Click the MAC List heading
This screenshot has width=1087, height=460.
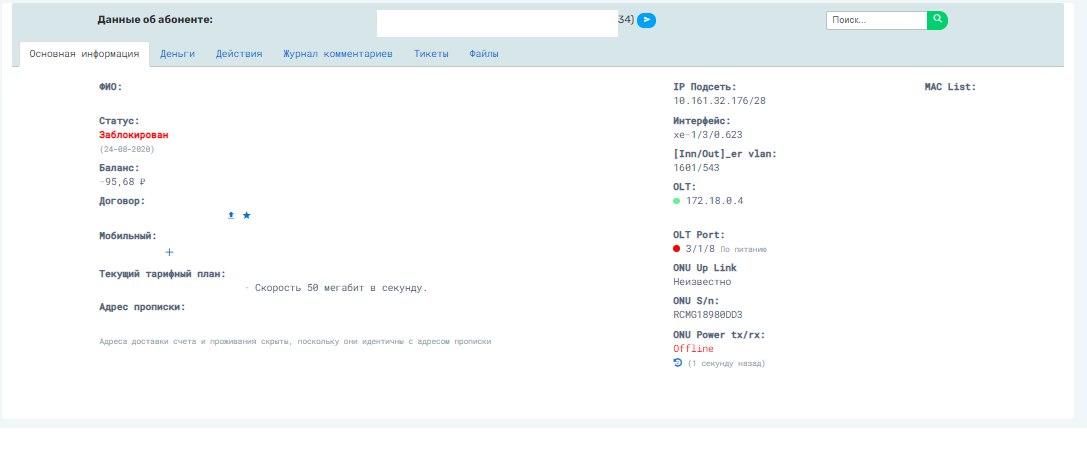click(x=950, y=87)
